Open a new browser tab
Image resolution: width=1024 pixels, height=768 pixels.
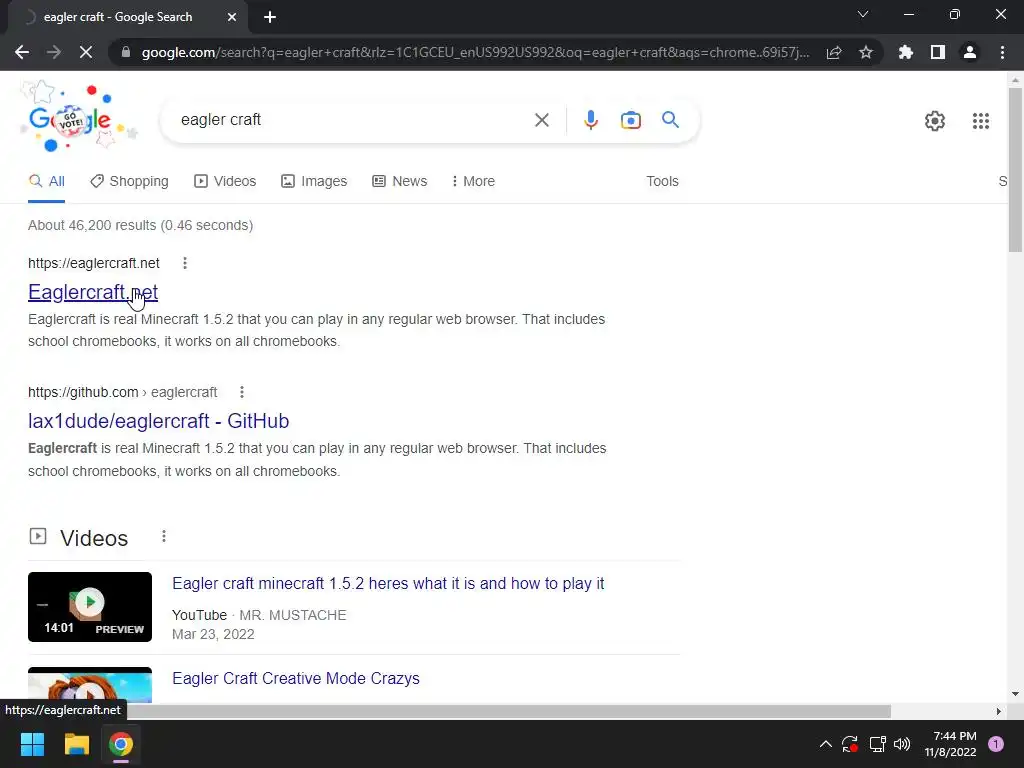(x=270, y=17)
